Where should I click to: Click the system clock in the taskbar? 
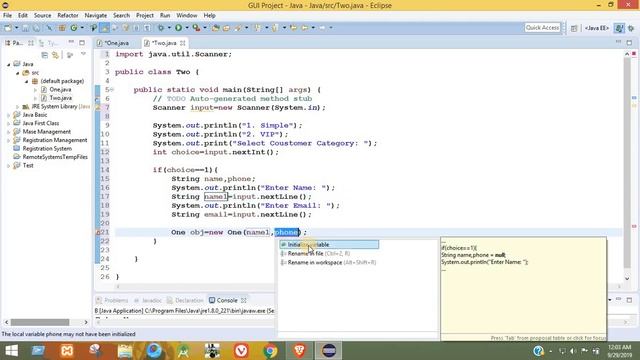(x=620, y=351)
